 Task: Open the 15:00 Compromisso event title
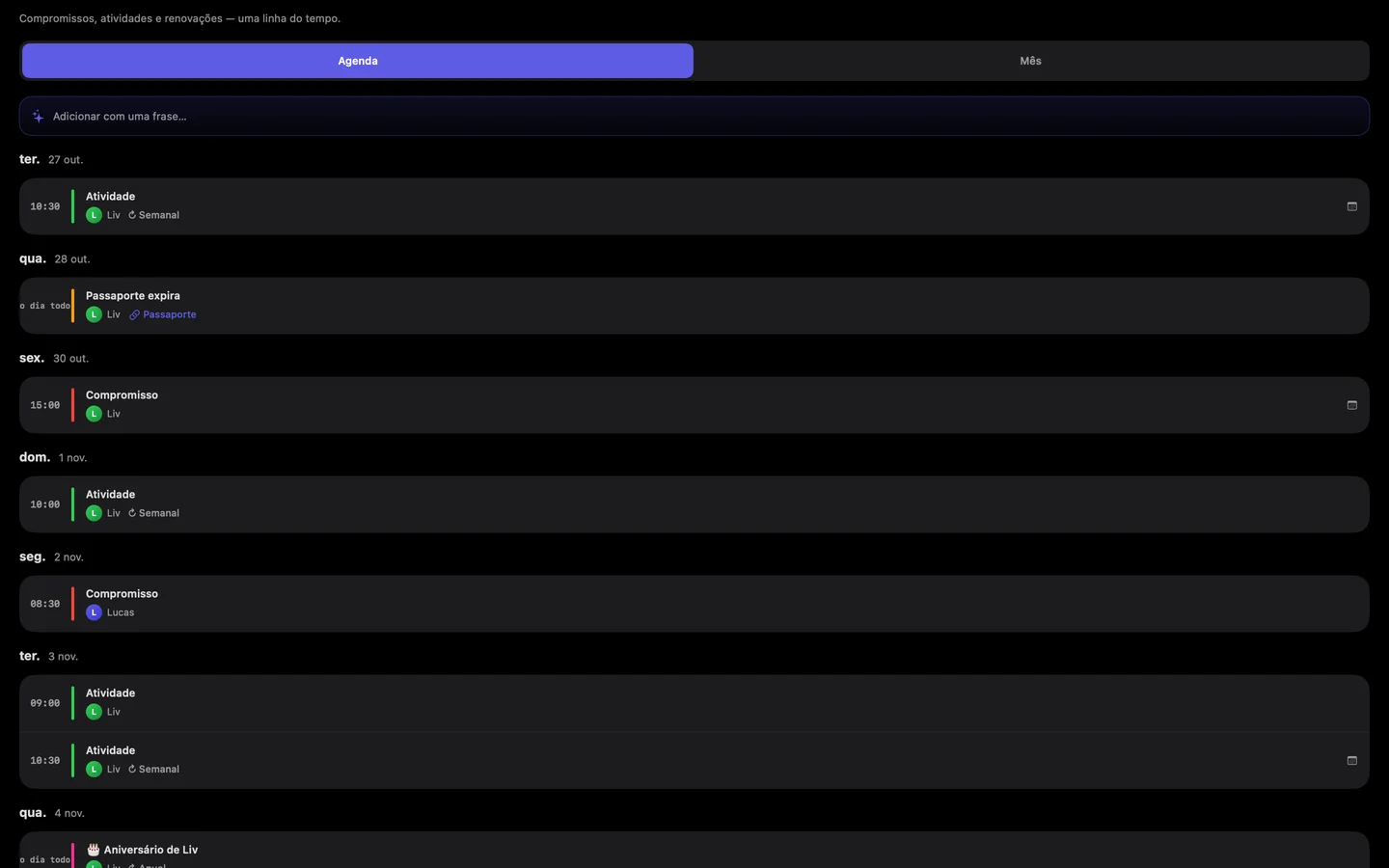pos(122,395)
